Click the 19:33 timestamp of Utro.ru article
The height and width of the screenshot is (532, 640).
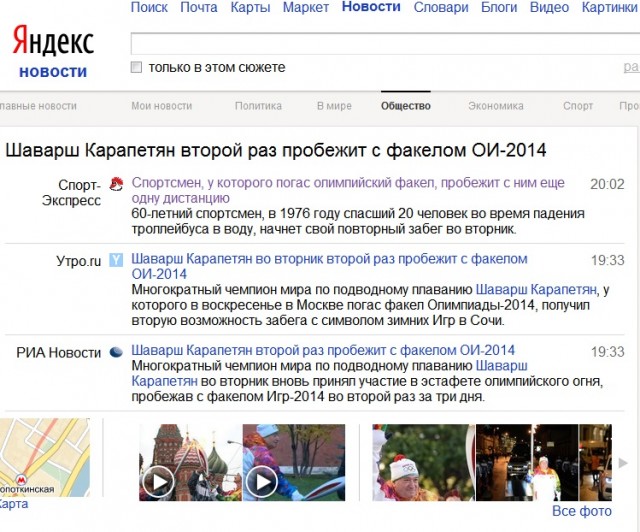[608, 260]
